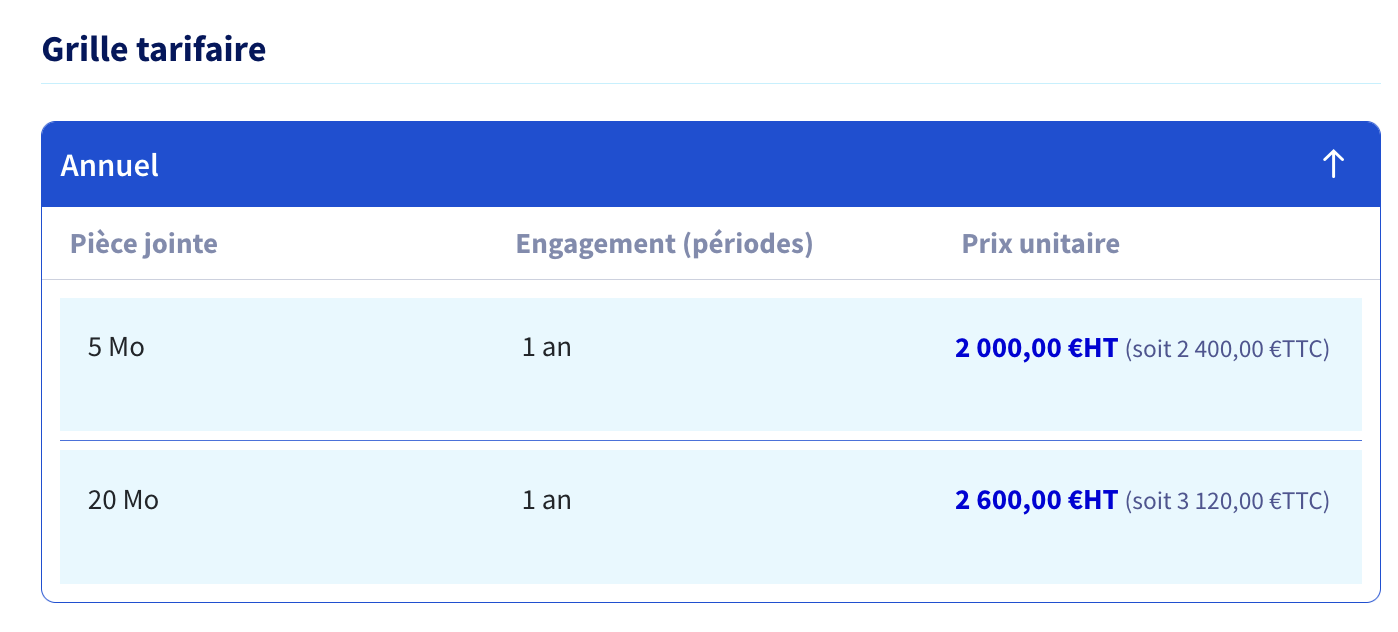The image size is (1398, 632).
Task: Click the soit 2 400,00 €TTC text
Action: [1228, 350]
